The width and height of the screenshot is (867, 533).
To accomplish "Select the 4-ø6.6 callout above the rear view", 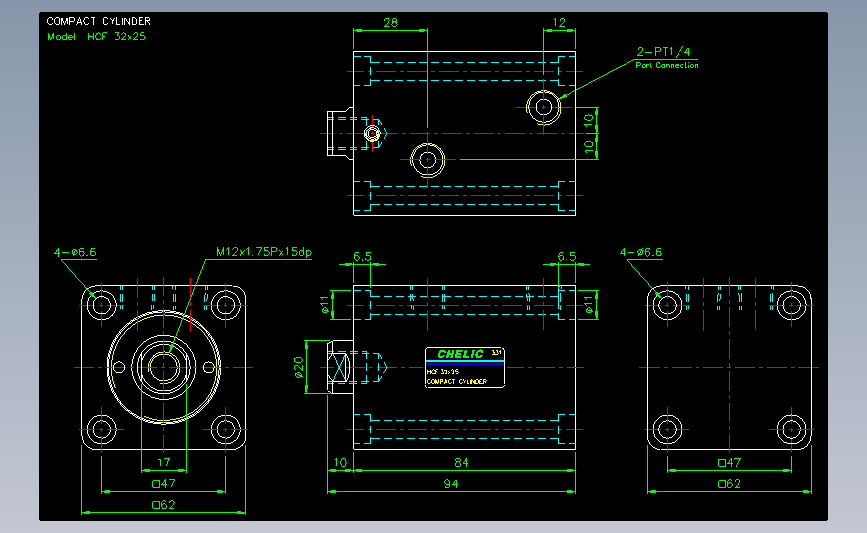I will 641,253.
